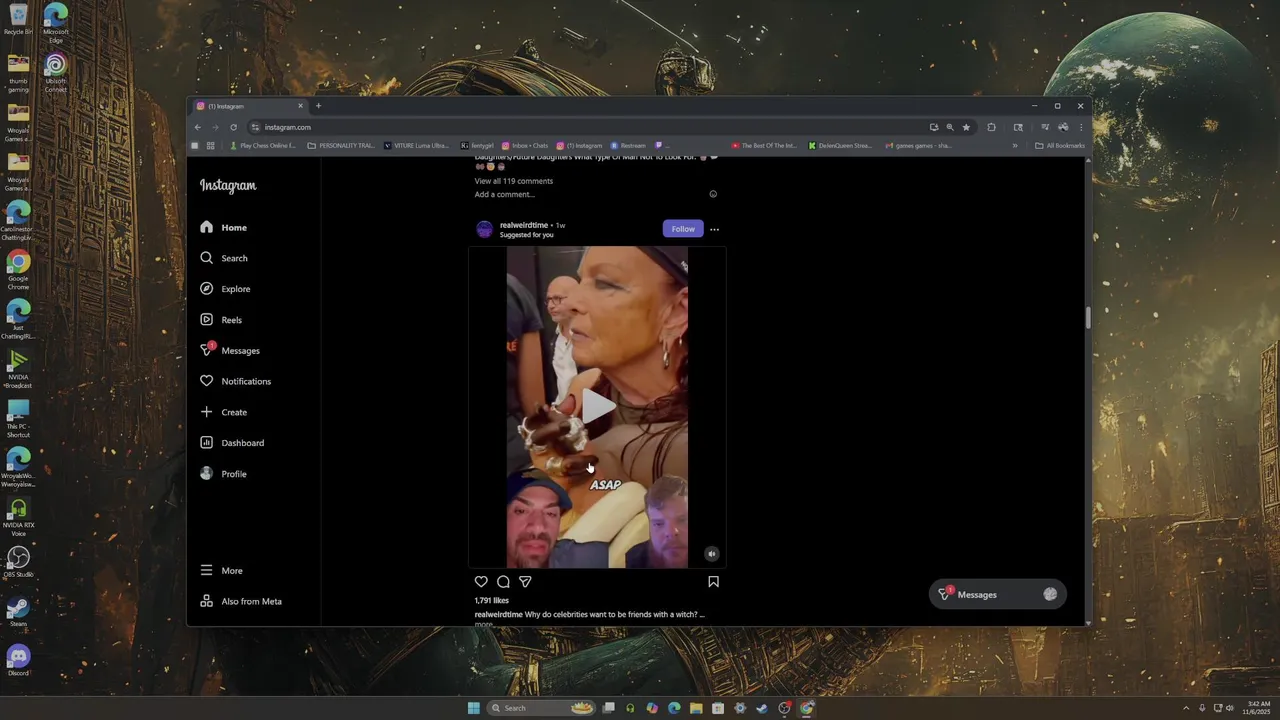Open the Recycle Bin
The width and height of the screenshot is (1280, 720).
(18, 20)
